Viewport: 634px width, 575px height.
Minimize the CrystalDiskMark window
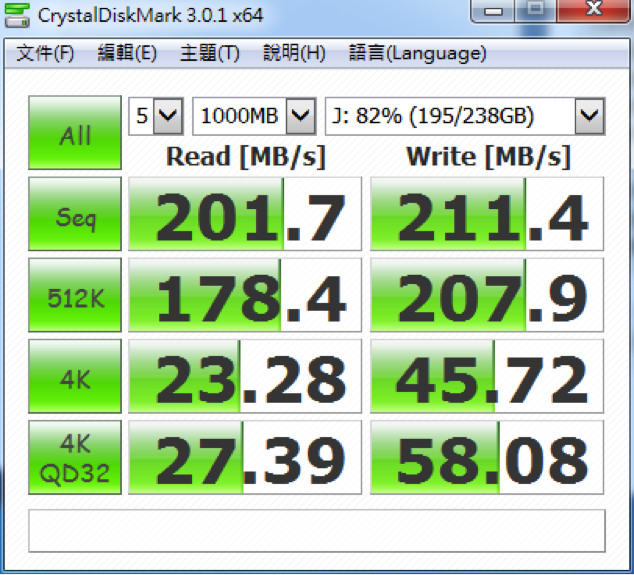493,11
